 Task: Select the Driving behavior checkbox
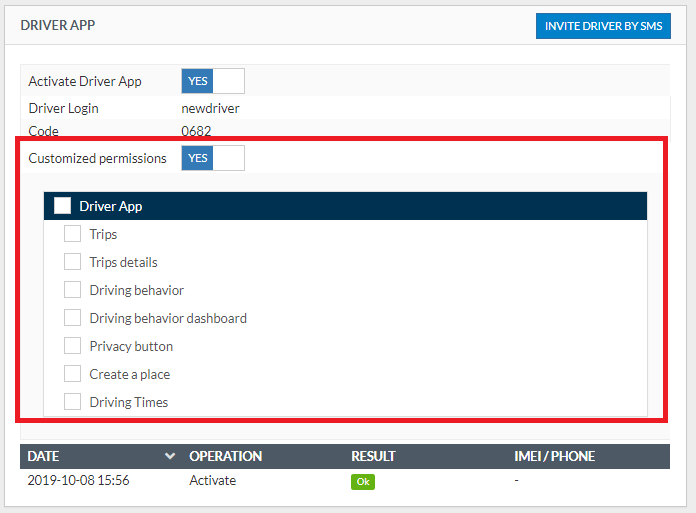(x=72, y=290)
